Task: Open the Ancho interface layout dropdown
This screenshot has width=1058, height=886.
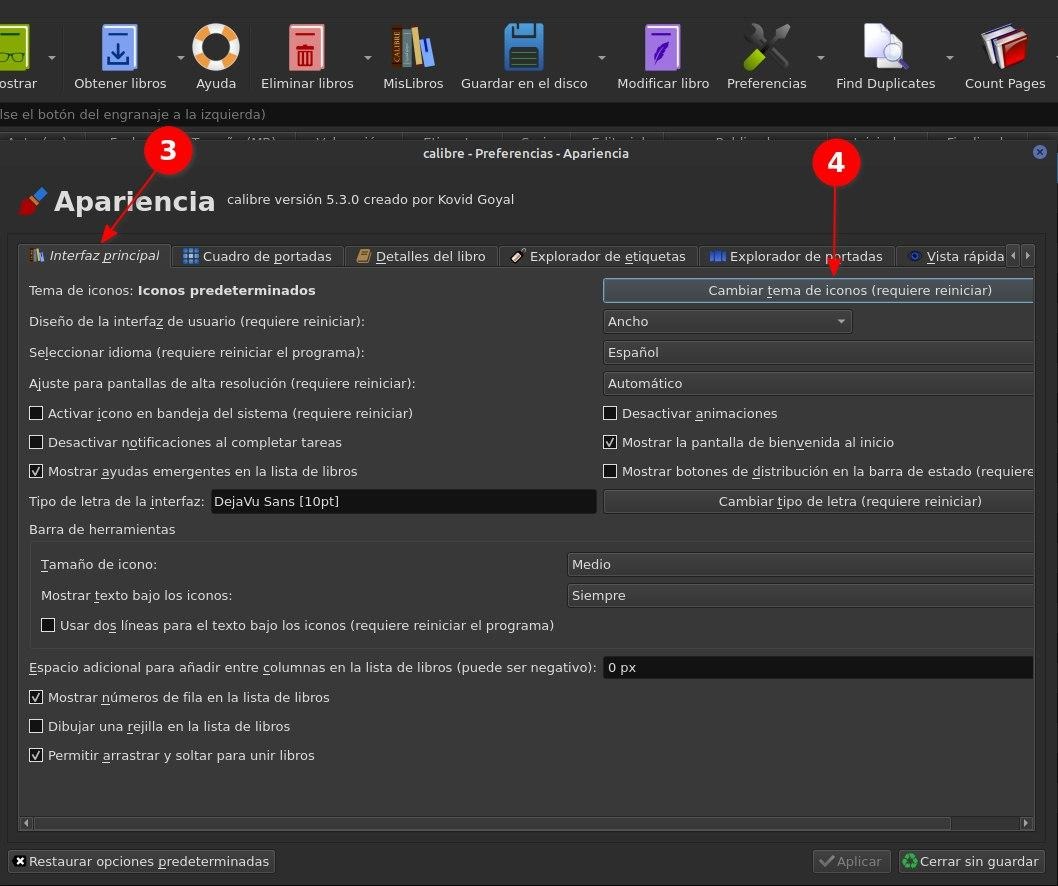Action: [727, 321]
